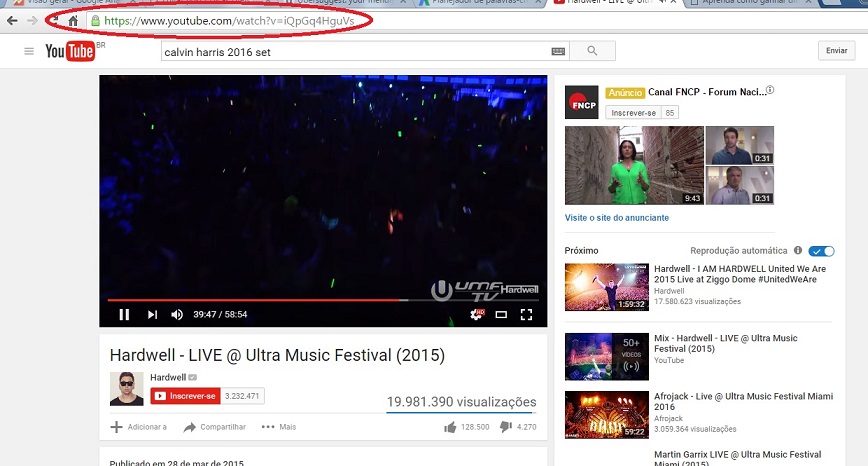The width and height of the screenshot is (868, 466).
Task: Switch to theater mode
Action: click(501, 314)
